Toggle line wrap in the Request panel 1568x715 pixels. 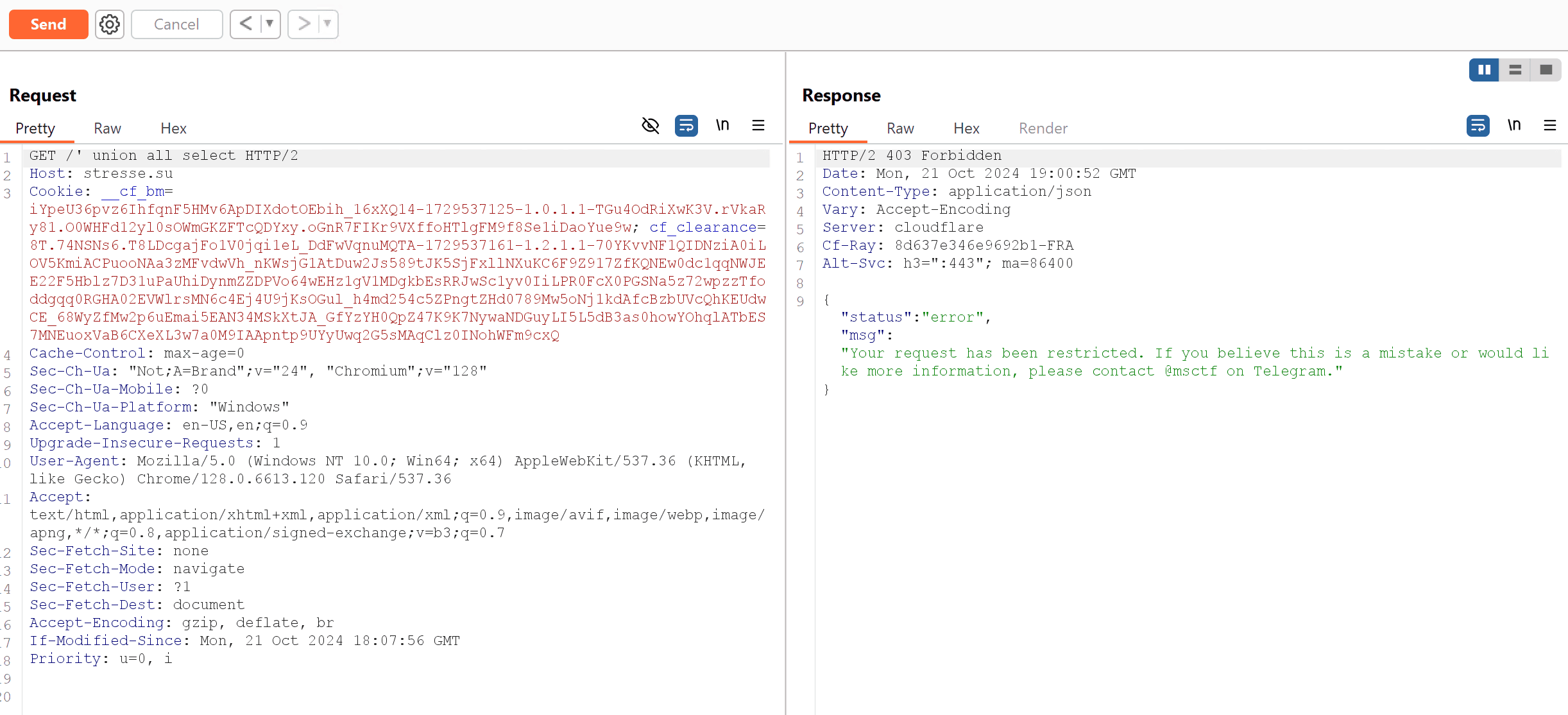[x=686, y=125]
